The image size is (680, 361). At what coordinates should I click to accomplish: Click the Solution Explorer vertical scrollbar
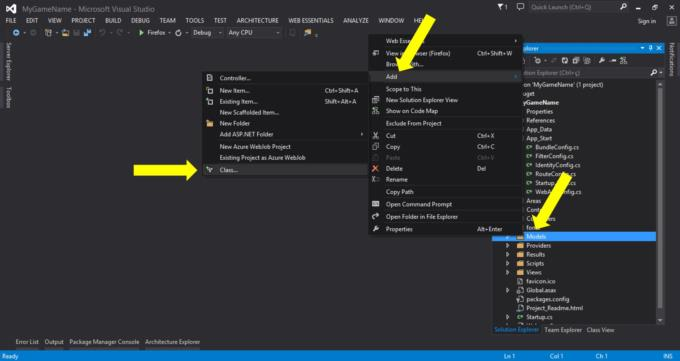(x=660, y=202)
